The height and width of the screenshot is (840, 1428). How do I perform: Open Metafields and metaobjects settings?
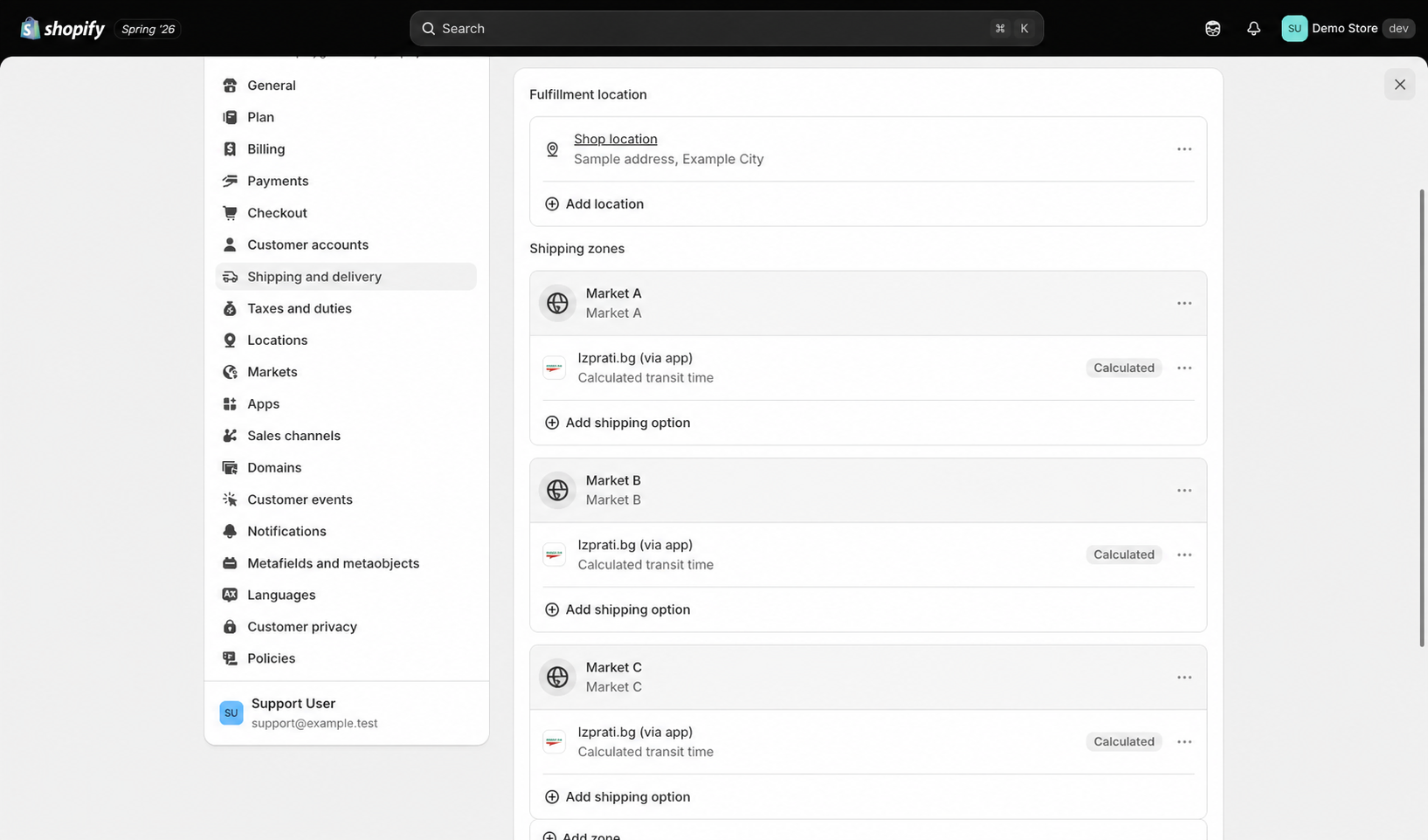[x=346, y=563]
